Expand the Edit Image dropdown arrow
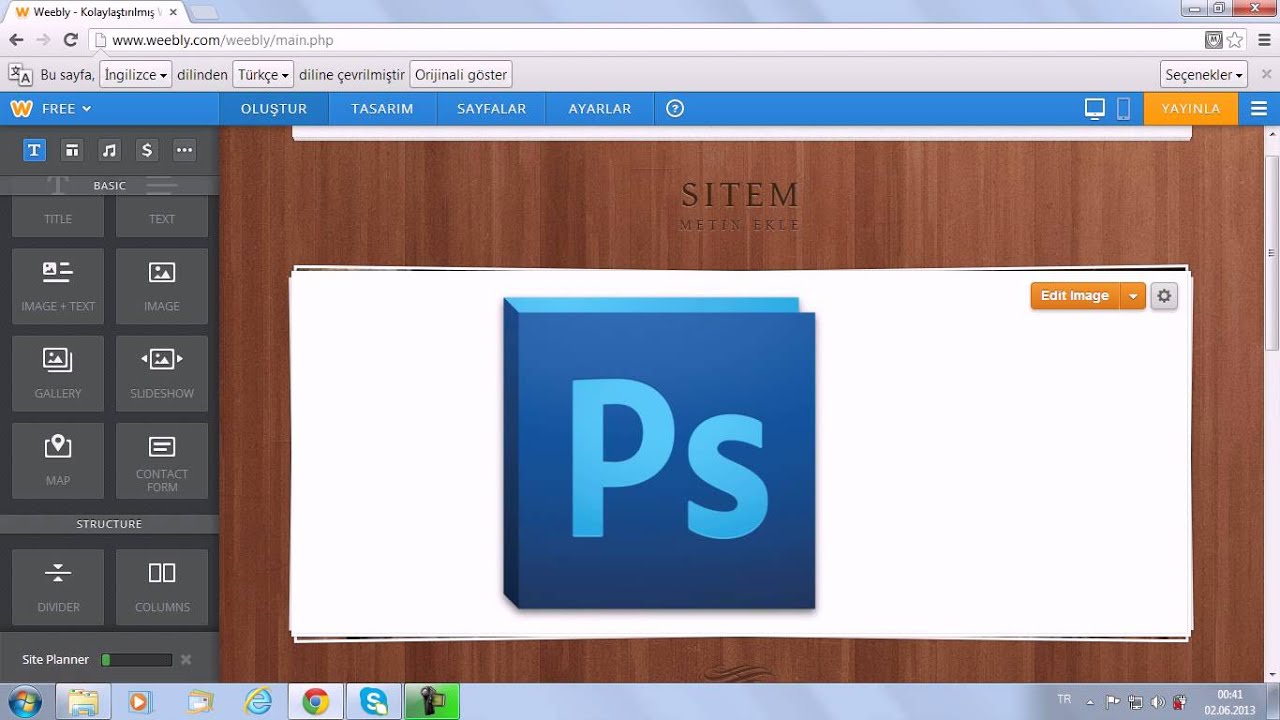The height and width of the screenshot is (720, 1280). [x=1133, y=296]
